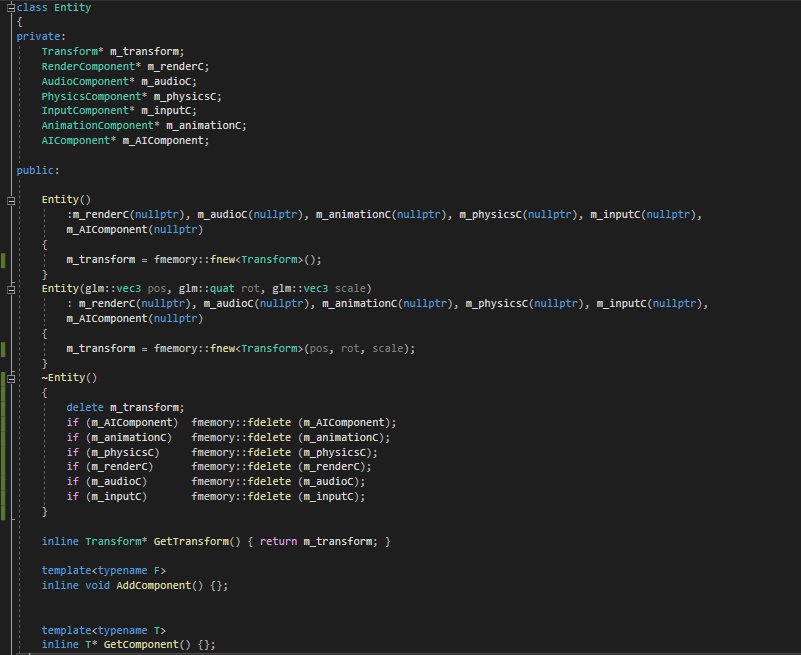This screenshot has height=655, width=801.
Task: Click the PhysicsComponent type name
Action: point(91,96)
